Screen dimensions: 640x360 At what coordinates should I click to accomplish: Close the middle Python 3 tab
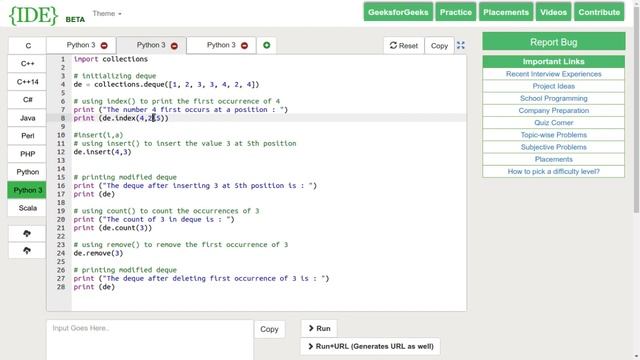(174, 45)
